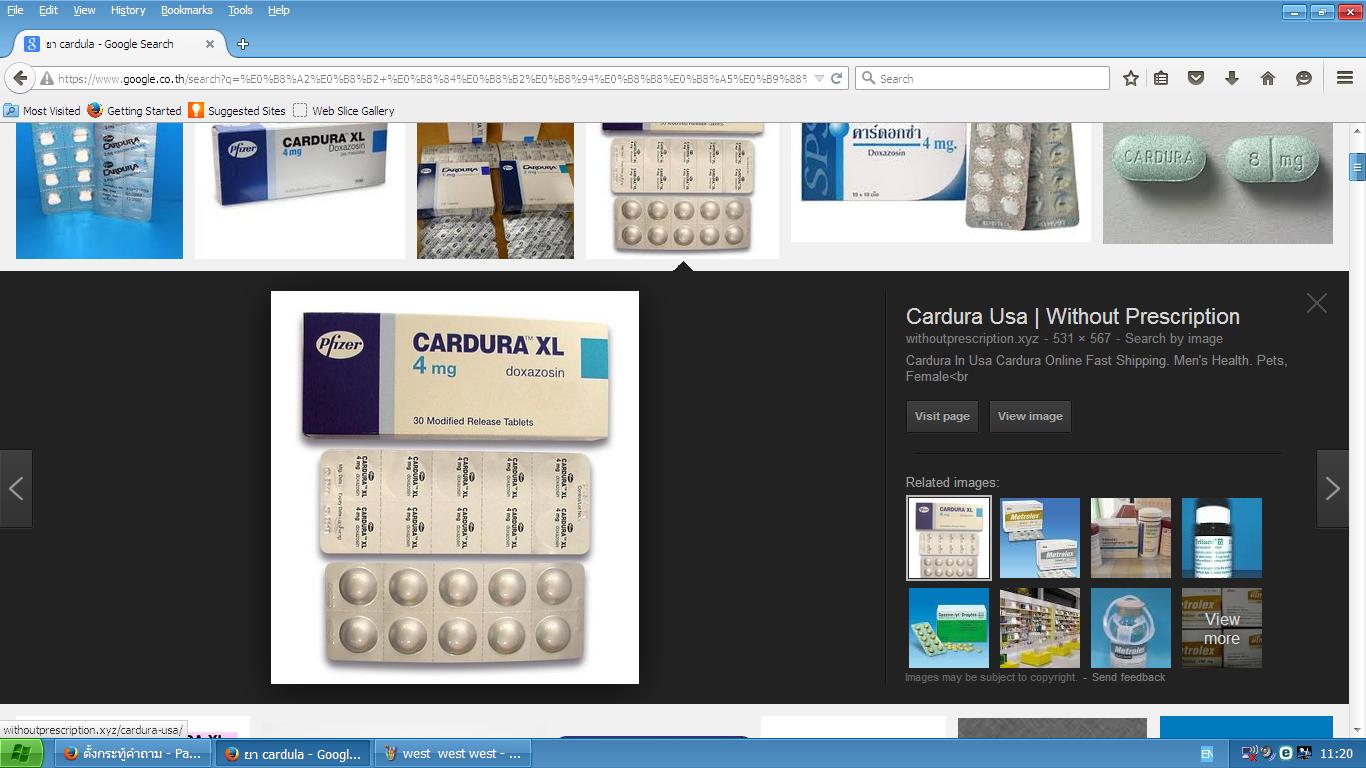Click the magnifier icon in the search box
This screenshot has height=768, width=1366.
[x=868, y=78]
